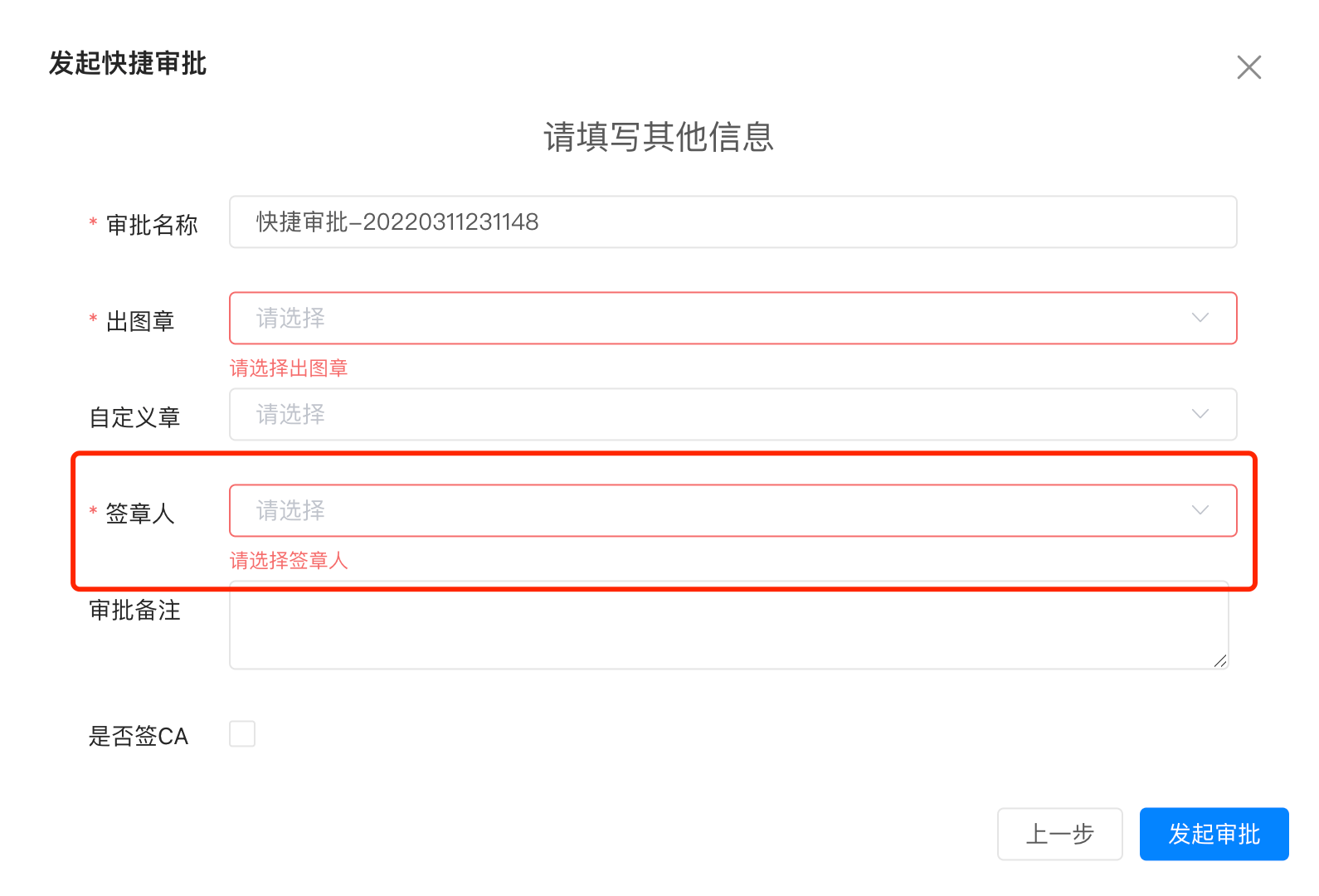Close the 发起快捷审批 dialog
Viewport: 1319px width, 896px height.
[1248, 67]
